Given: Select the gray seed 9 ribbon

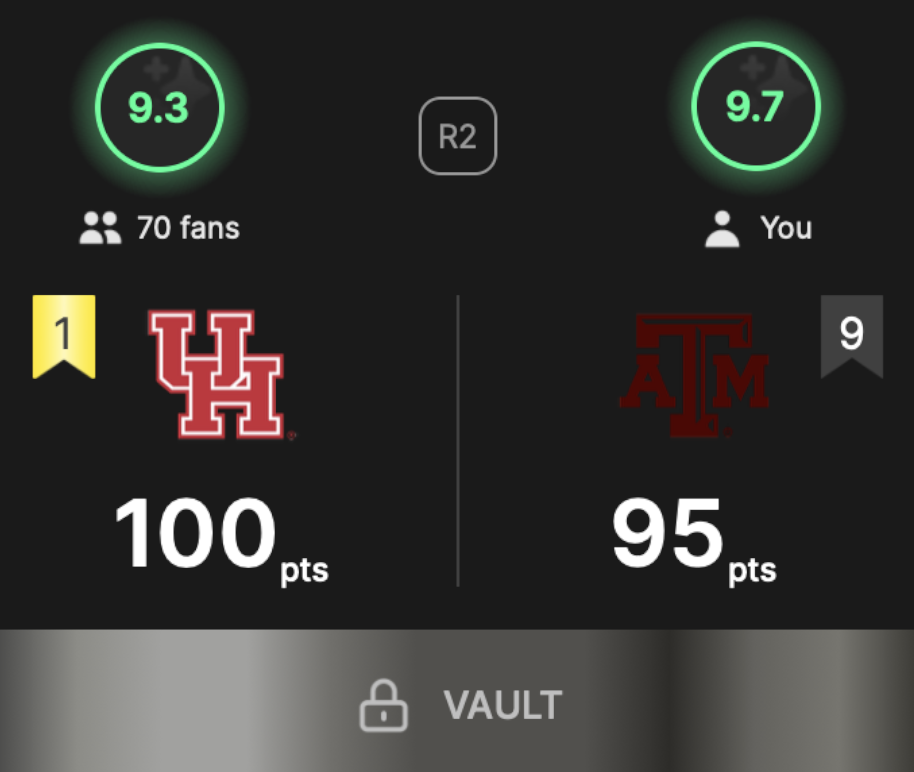Looking at the screenshot, I should point(852,336).
